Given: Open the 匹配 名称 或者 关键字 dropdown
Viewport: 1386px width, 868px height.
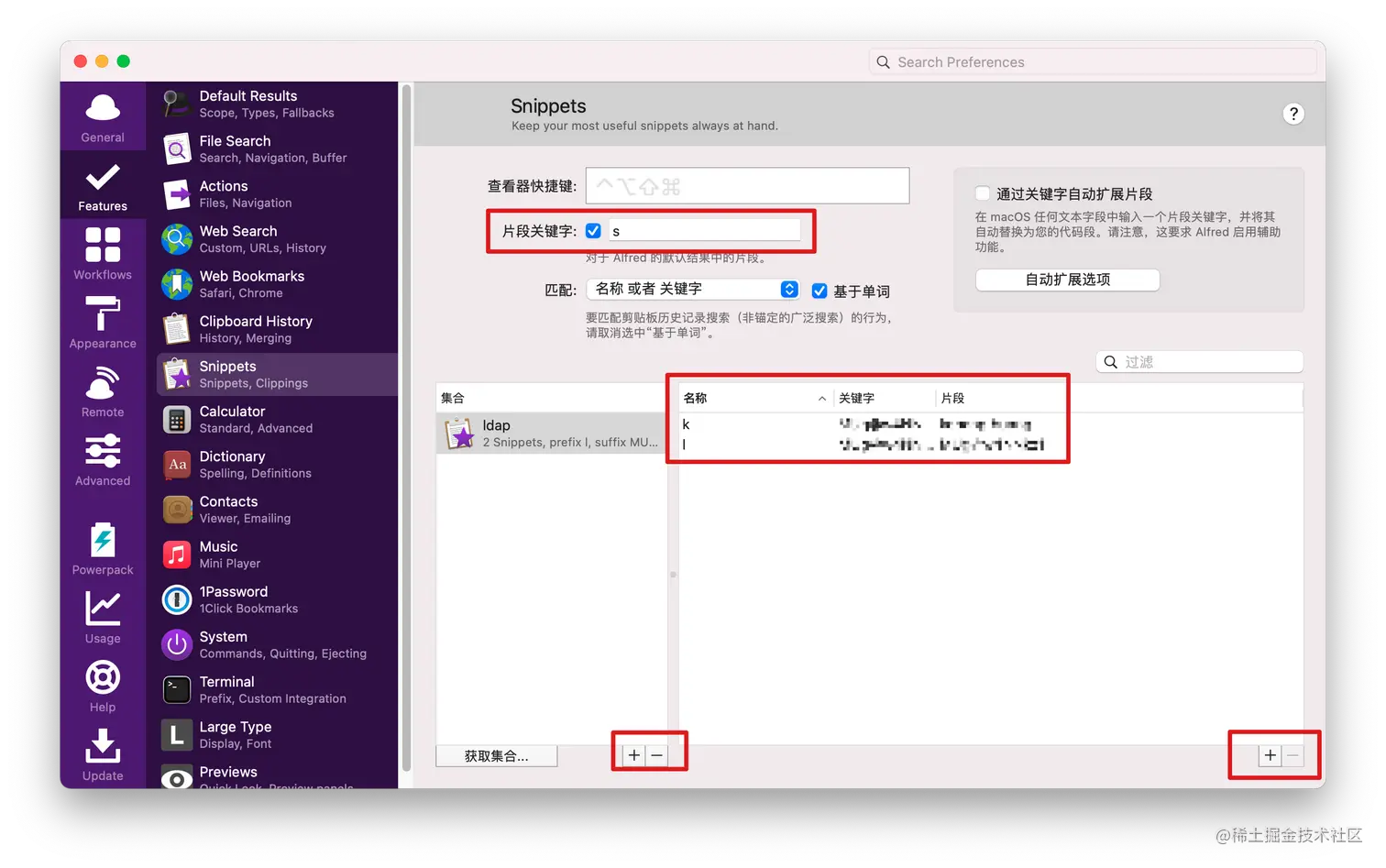Looking at the screenshot, I should pyautogui.click(x=693, y=289).
